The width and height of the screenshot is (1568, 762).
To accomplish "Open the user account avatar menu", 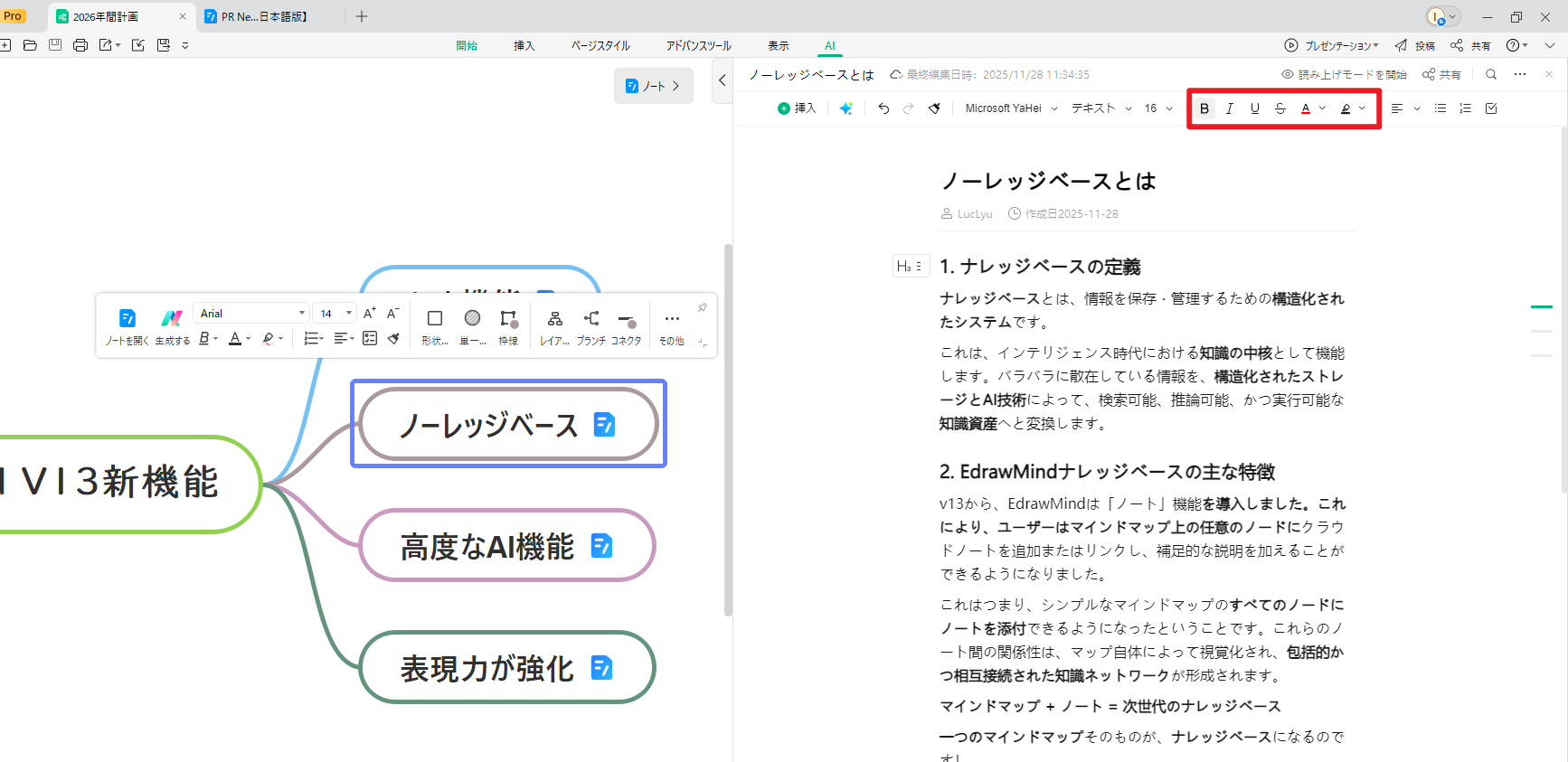I will (1442, 16).
